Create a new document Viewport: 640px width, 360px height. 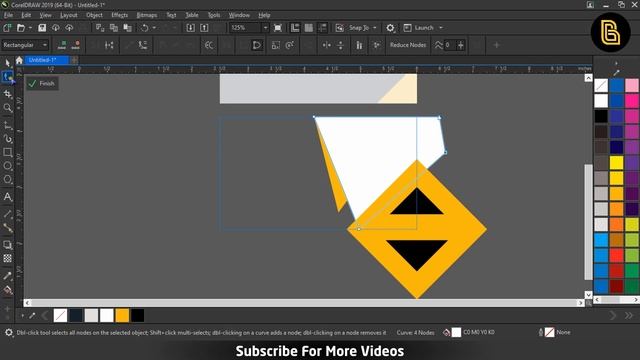coord(7,28)
